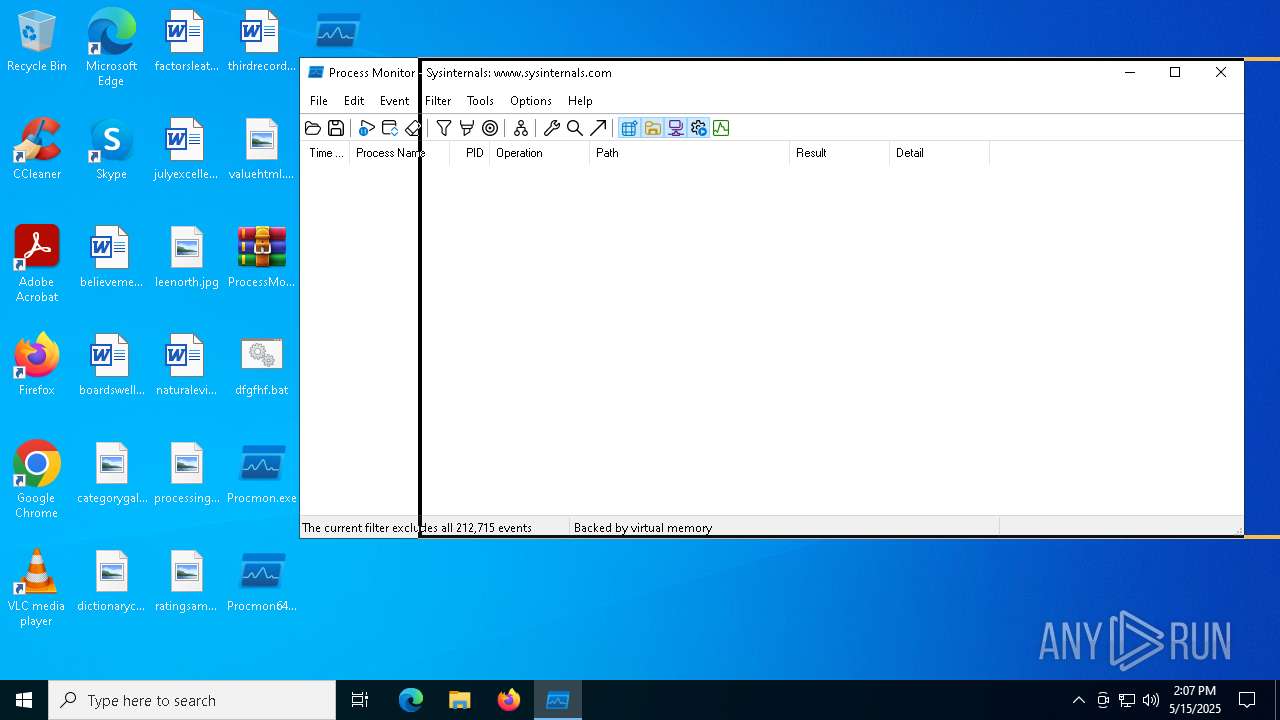Click the Detail column header
The height and width of the screenshot is (720, 1280).
[x=939, y=153]
